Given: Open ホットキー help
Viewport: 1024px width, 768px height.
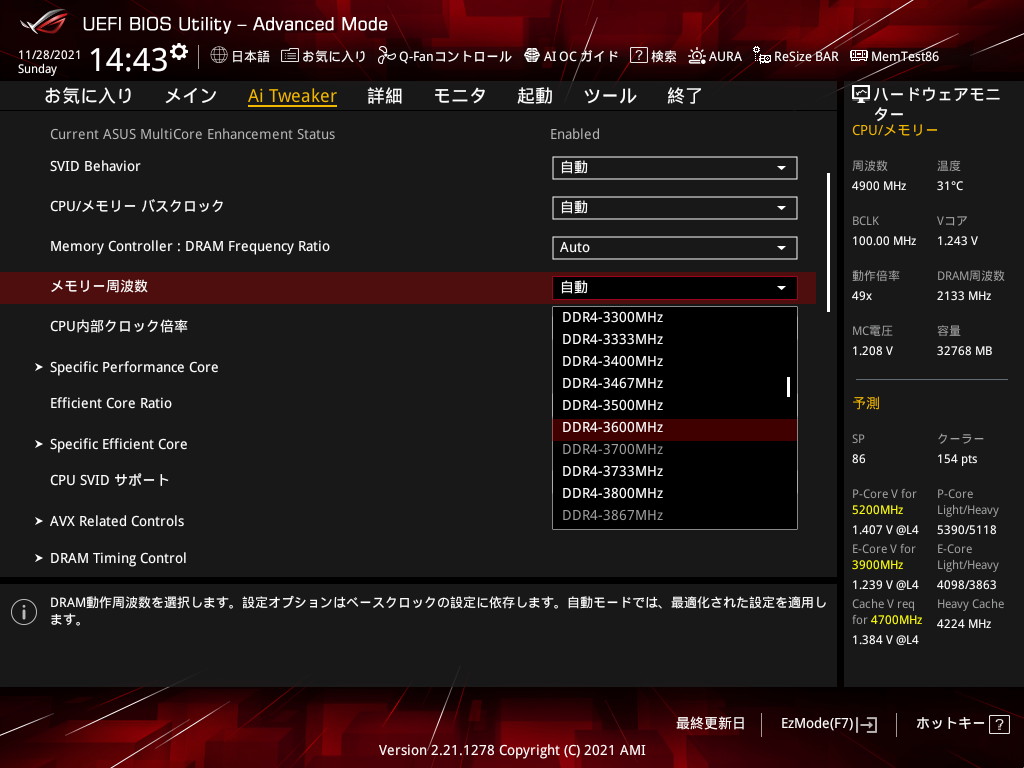Looking at the screenshot, I should pyautogui.click(x=963, y=724).
